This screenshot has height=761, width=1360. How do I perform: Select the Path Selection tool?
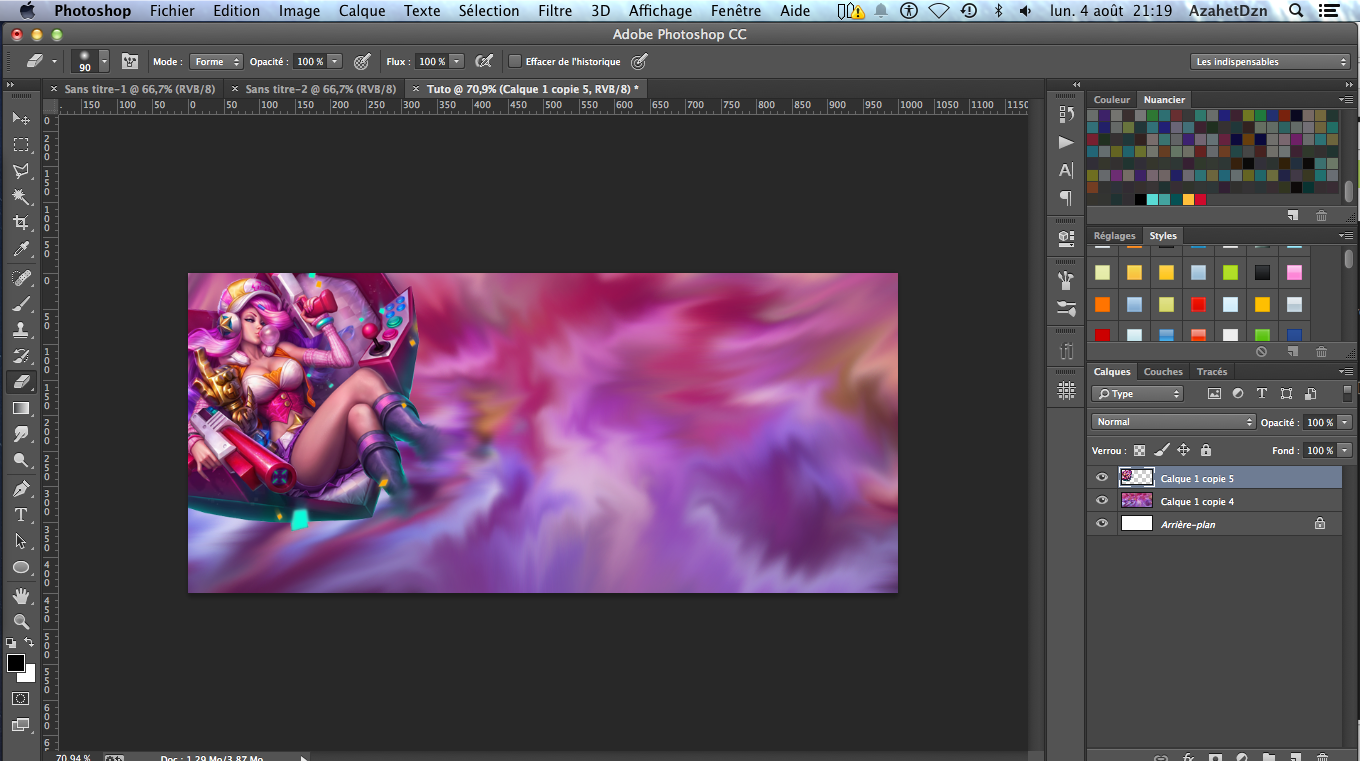coord(20,541)
